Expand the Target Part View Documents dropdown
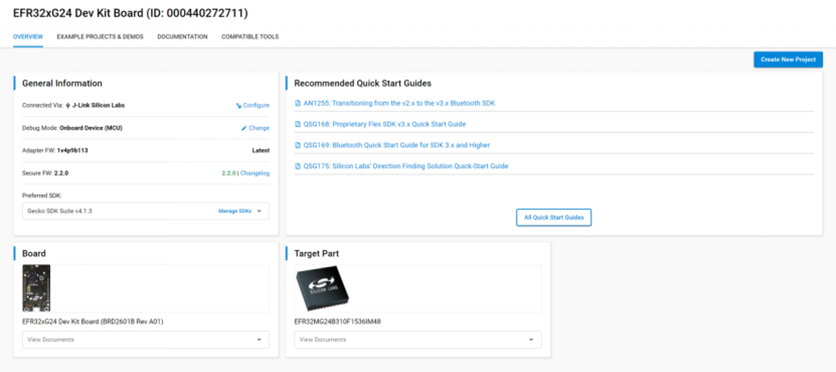836x372 pixels. [418, 339]
